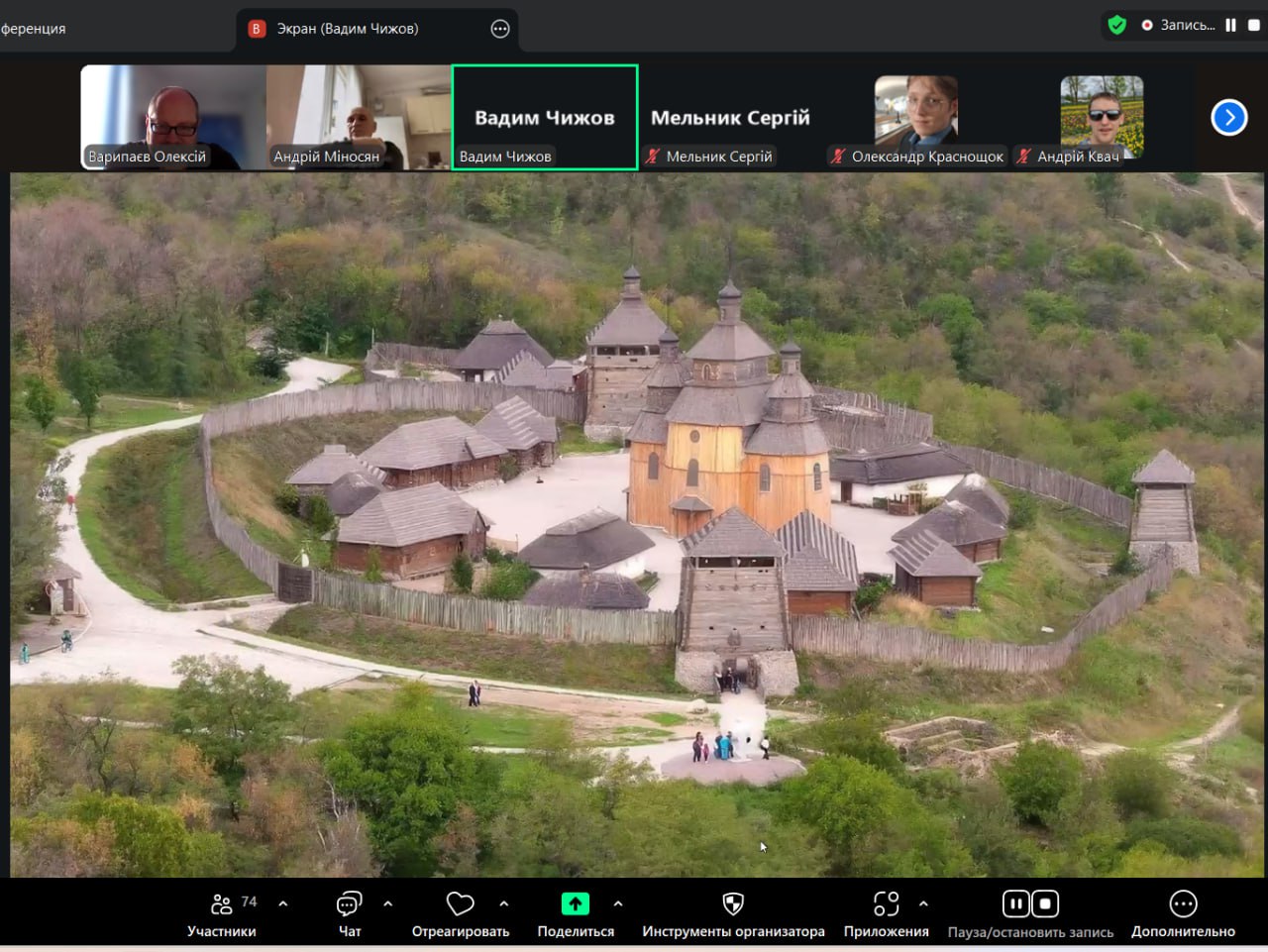Stop recording in the bottom toolbar
Image resolution: width=1268 pixels, height=952 pixels.
pyautogui.click(x=1045, y=904)
